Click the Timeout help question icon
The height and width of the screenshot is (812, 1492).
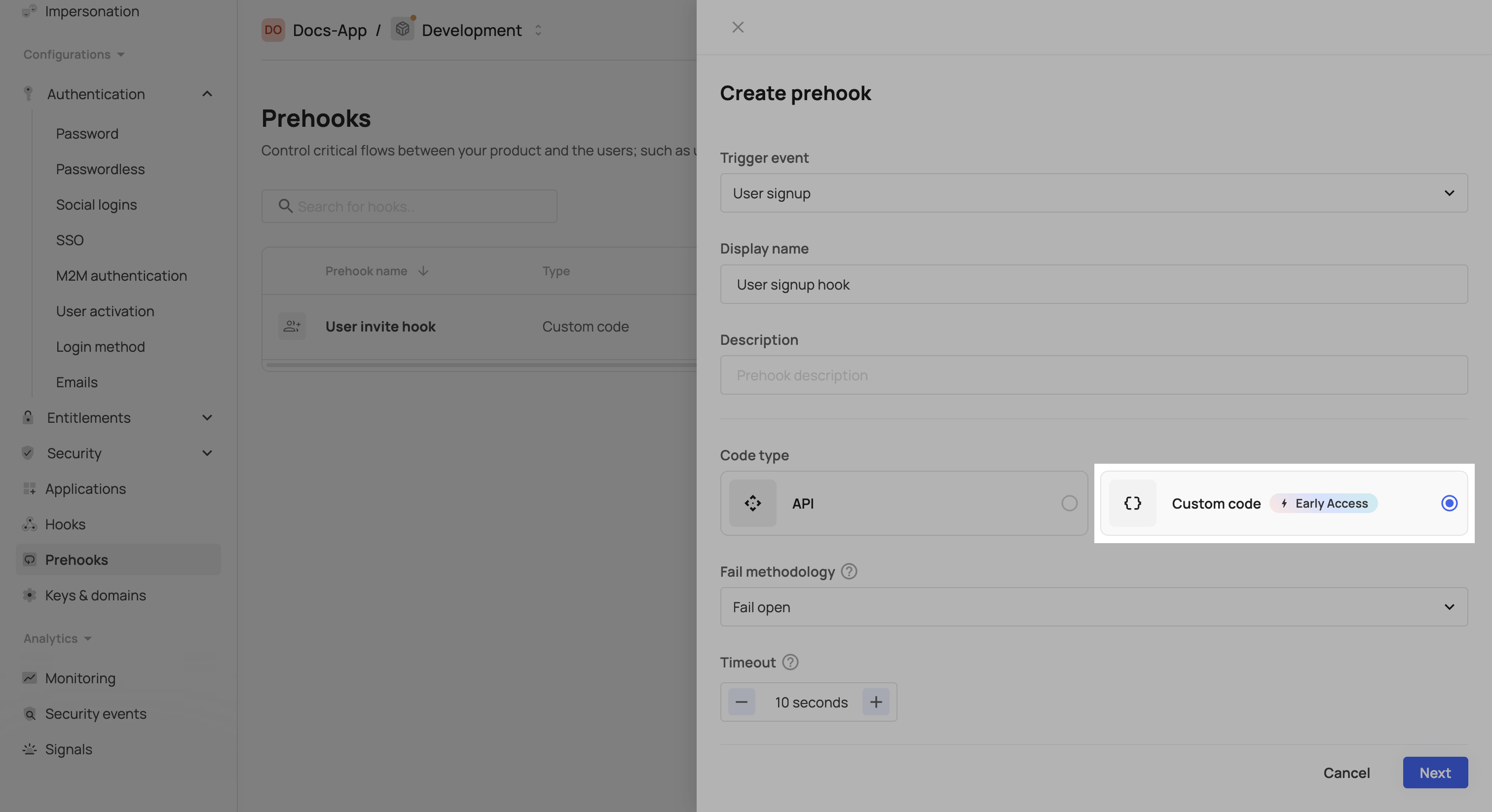[x=790, y=662]
